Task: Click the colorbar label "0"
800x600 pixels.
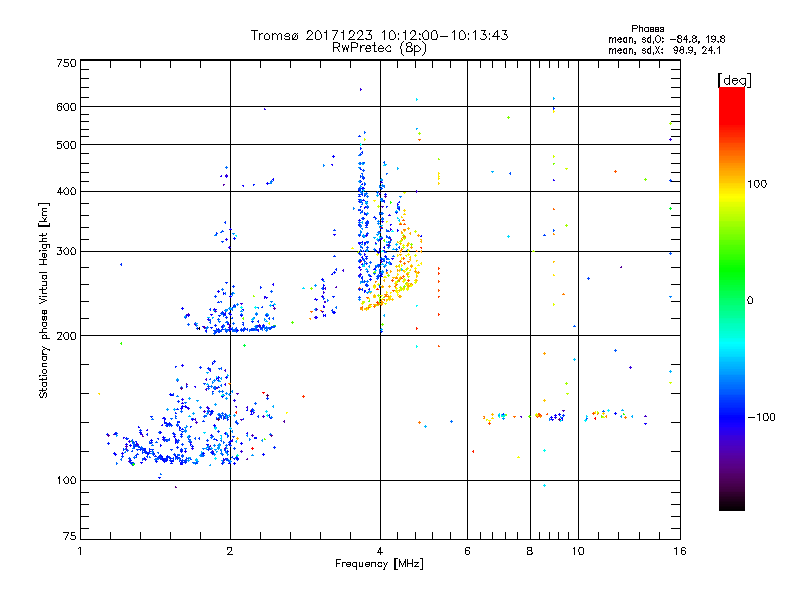Action: tap(750, 301)
